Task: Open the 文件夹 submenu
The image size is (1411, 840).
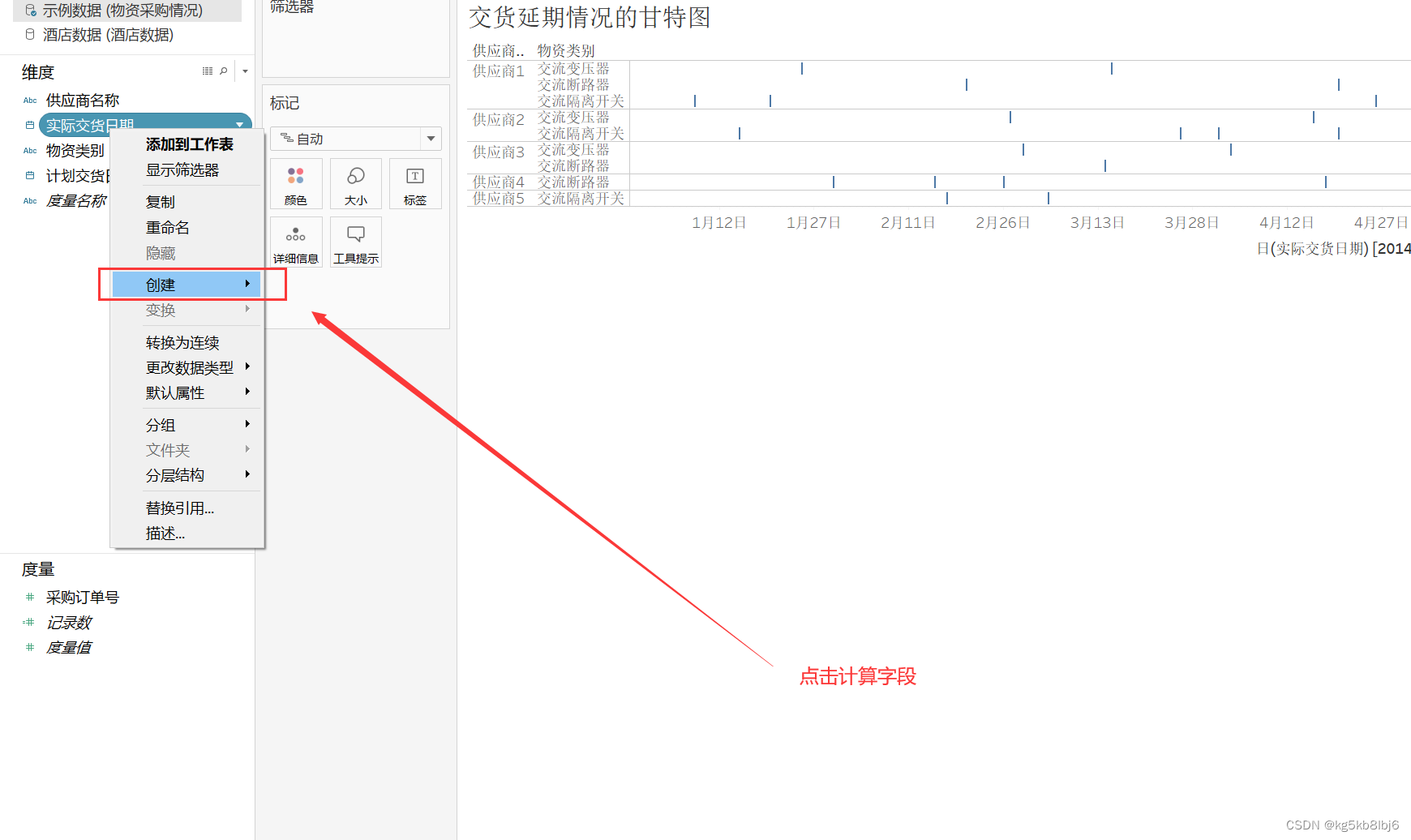Action: click(x=187, y=451)
